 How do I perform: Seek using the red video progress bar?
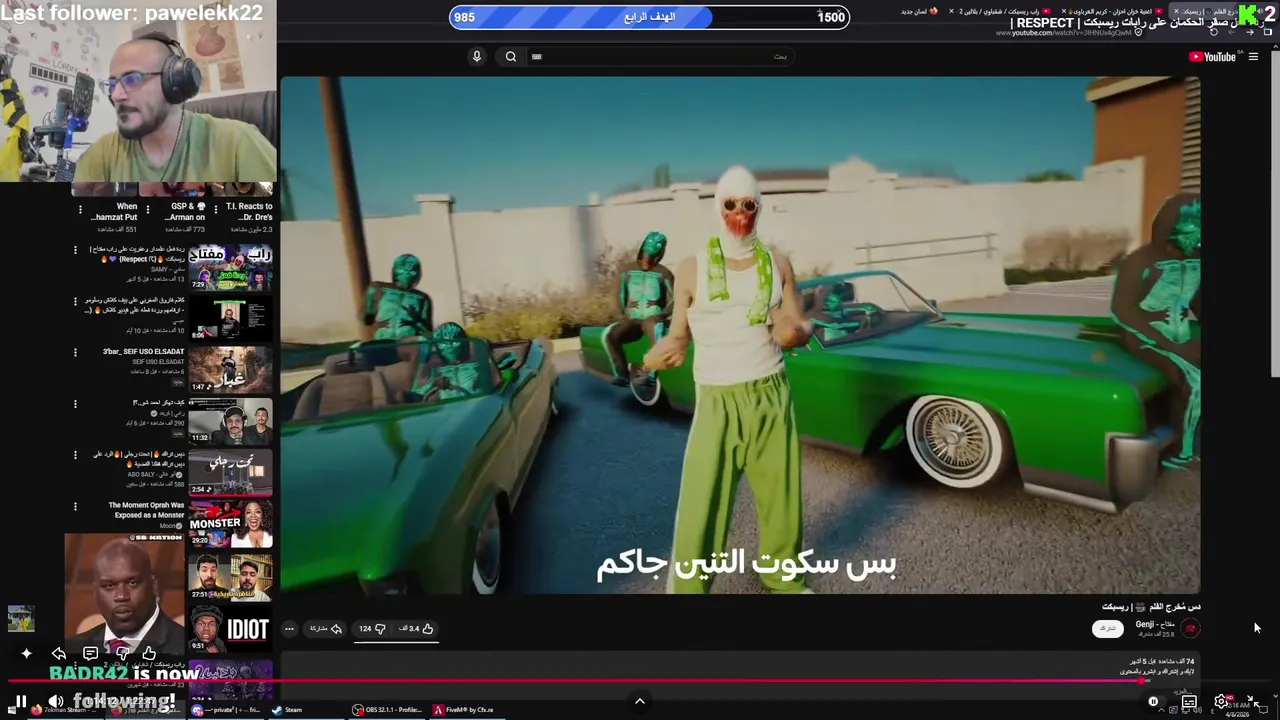[x=640, y=682]
